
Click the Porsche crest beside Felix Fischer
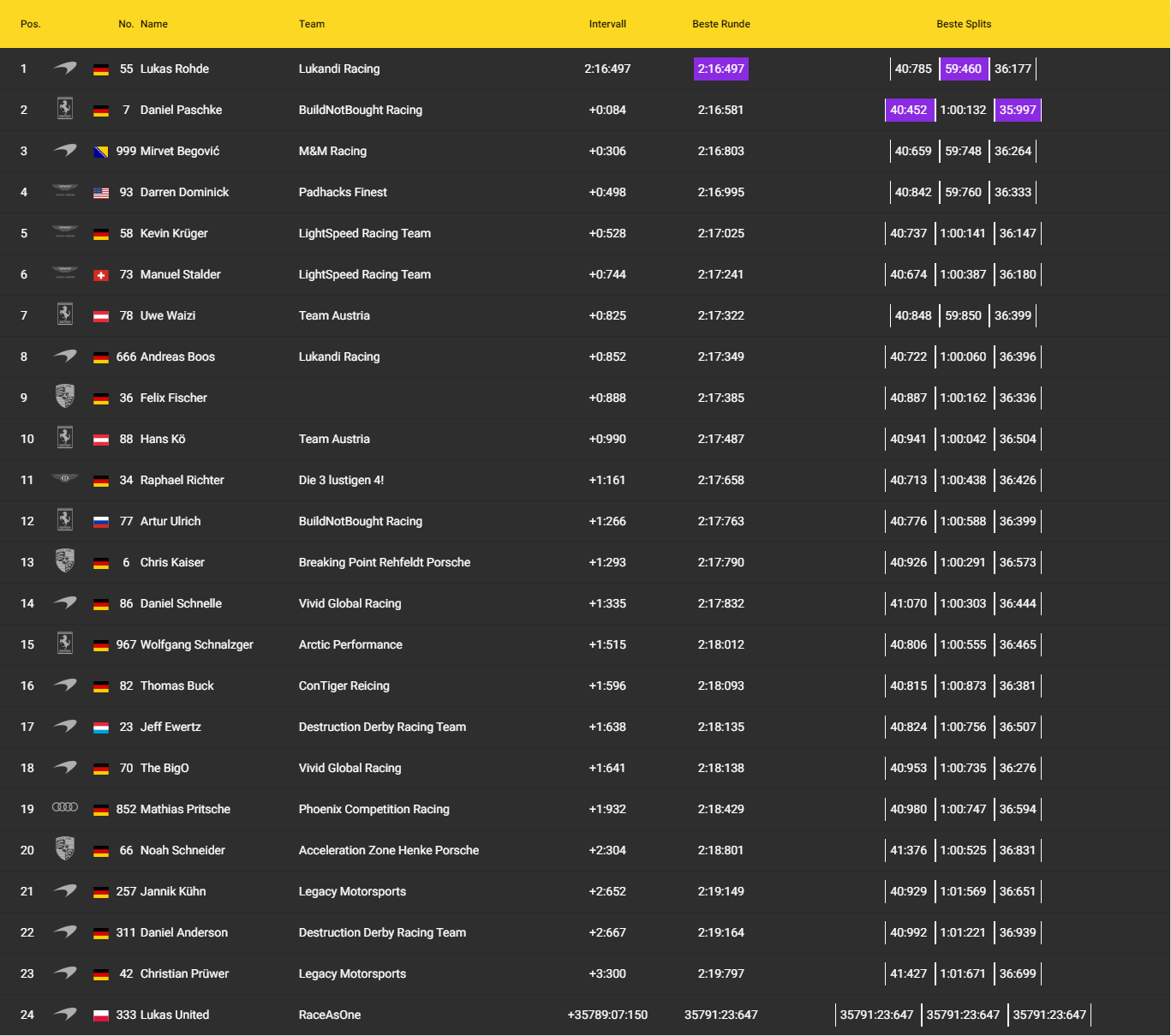tap(65, 396)
